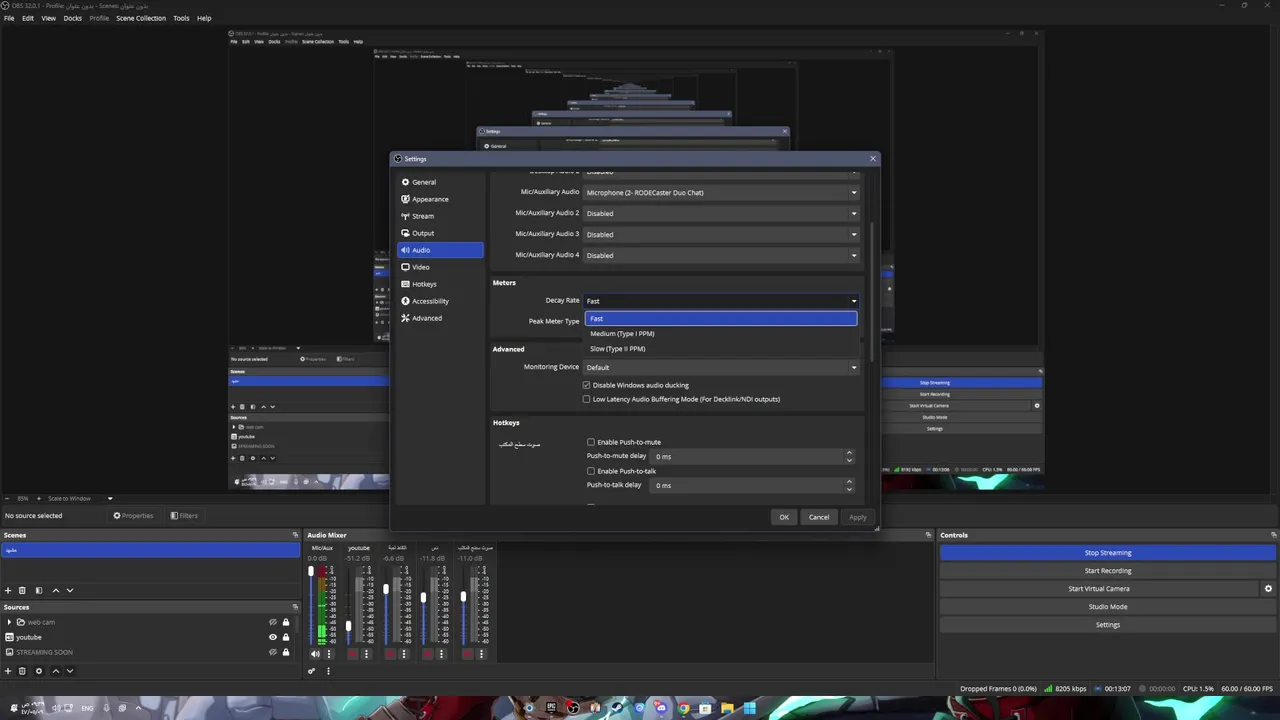
Task: Pop out the Audio Mixer dock
Action: [928, 535]
